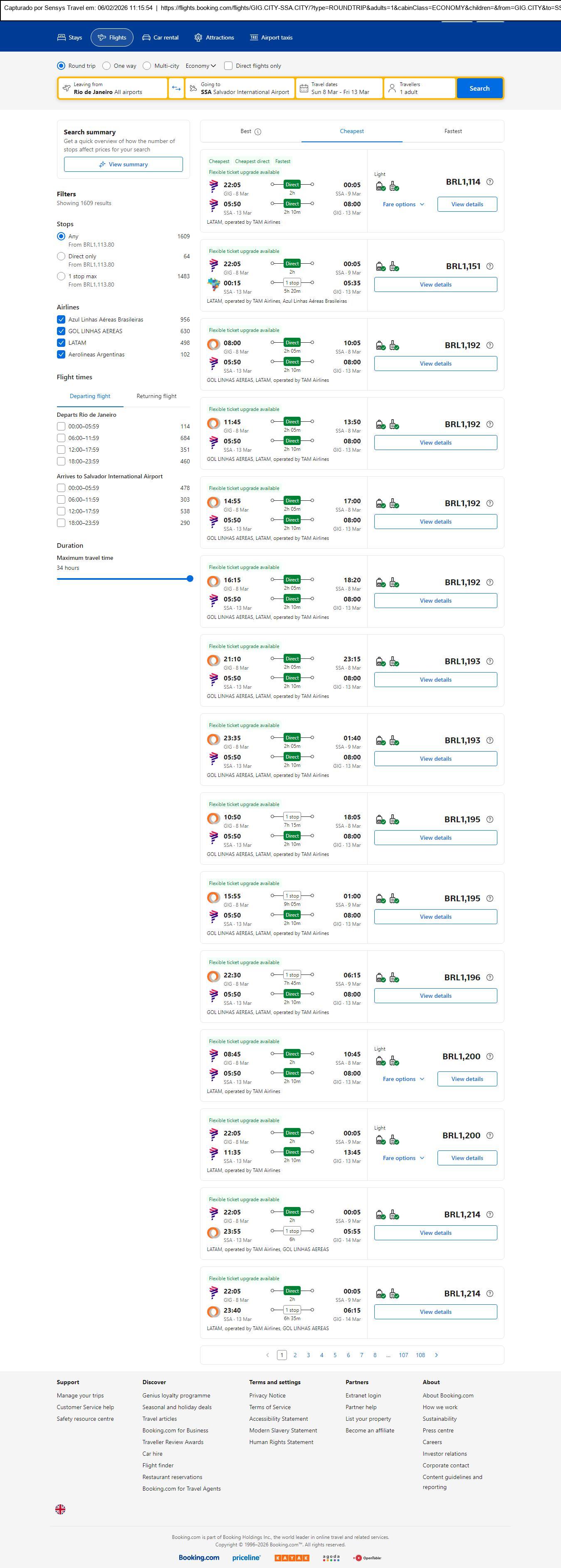Image resolution: width=561 pixels, height=1568 pixels.
Task: Expand Fare options for the BRL1,114 flight
Action: coord(403,205)
